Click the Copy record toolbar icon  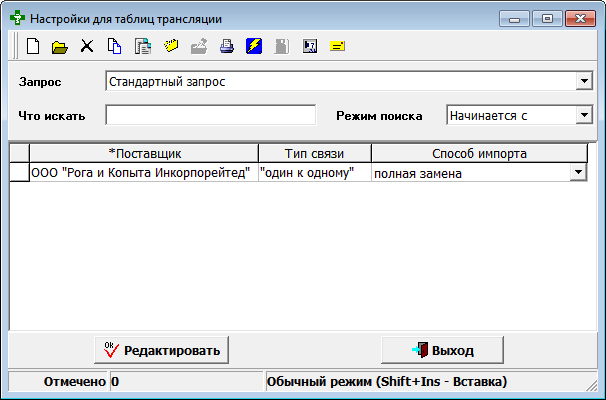pos(114,46)
